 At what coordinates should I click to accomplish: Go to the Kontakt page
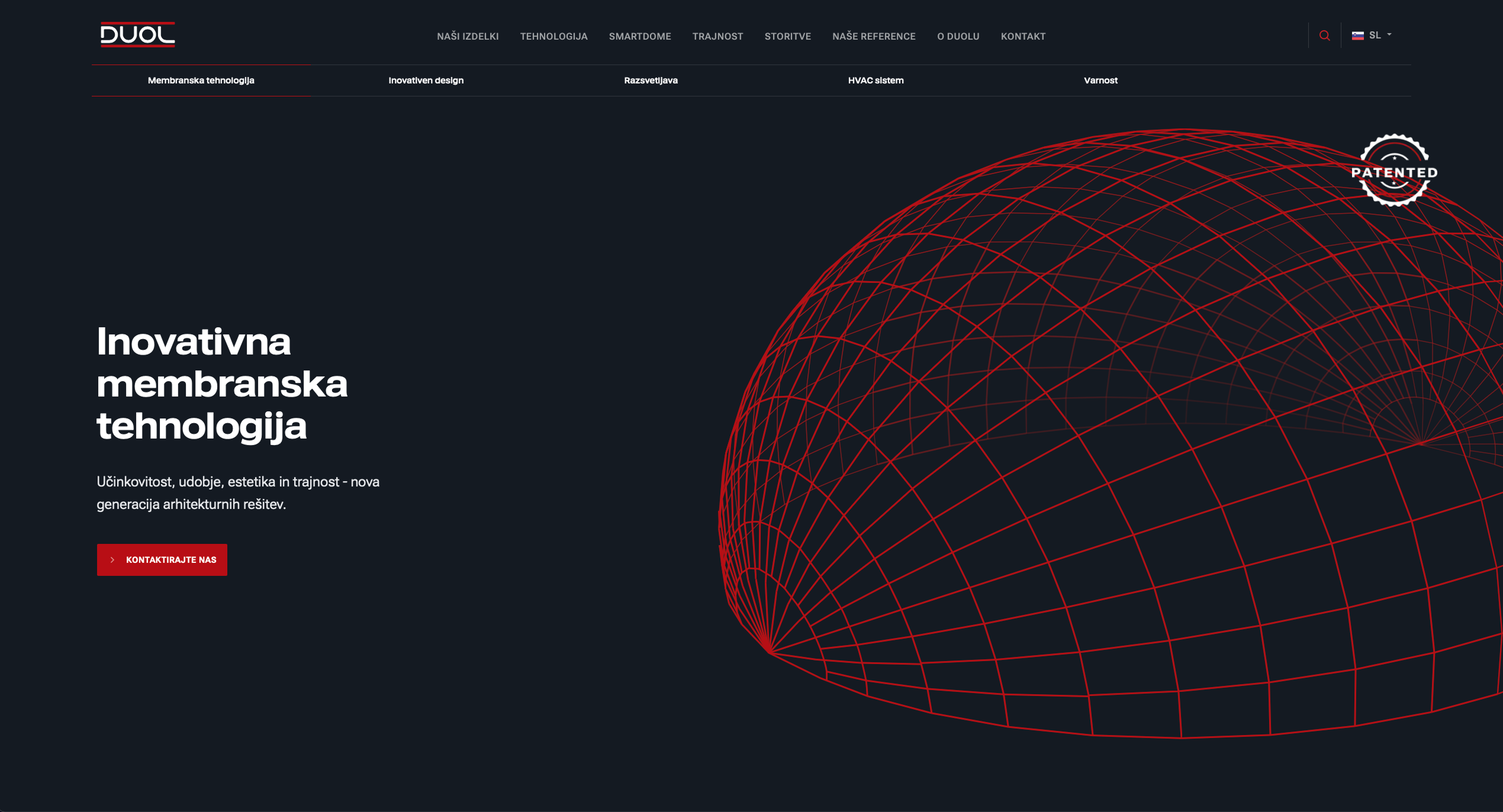tap(1023, 36)
